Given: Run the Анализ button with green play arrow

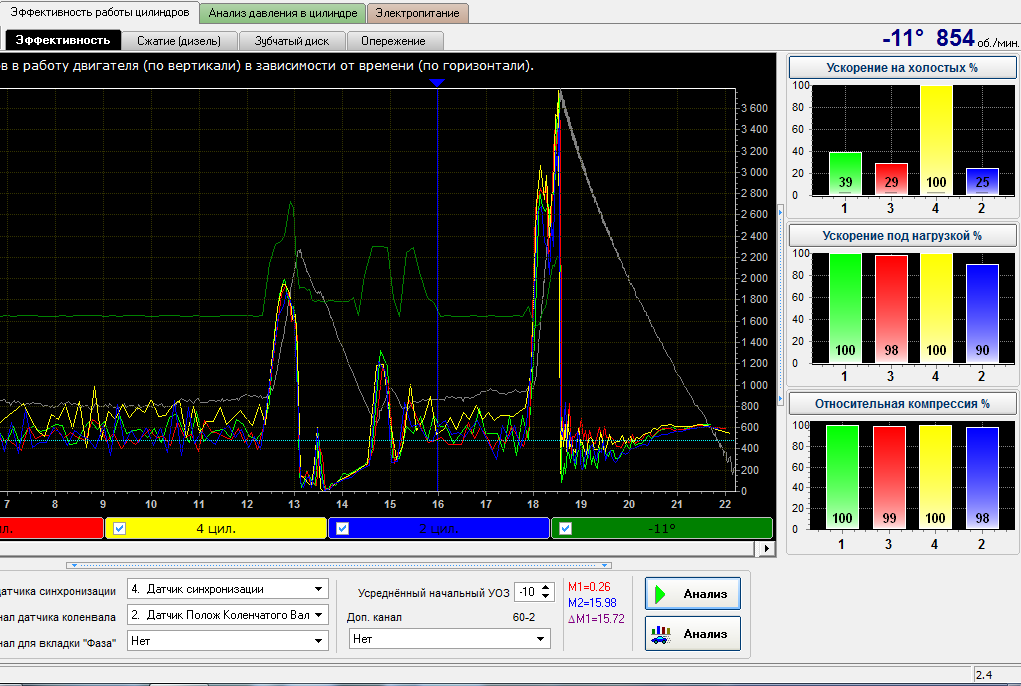Looking at the screenshot, I should coord(693,594).
